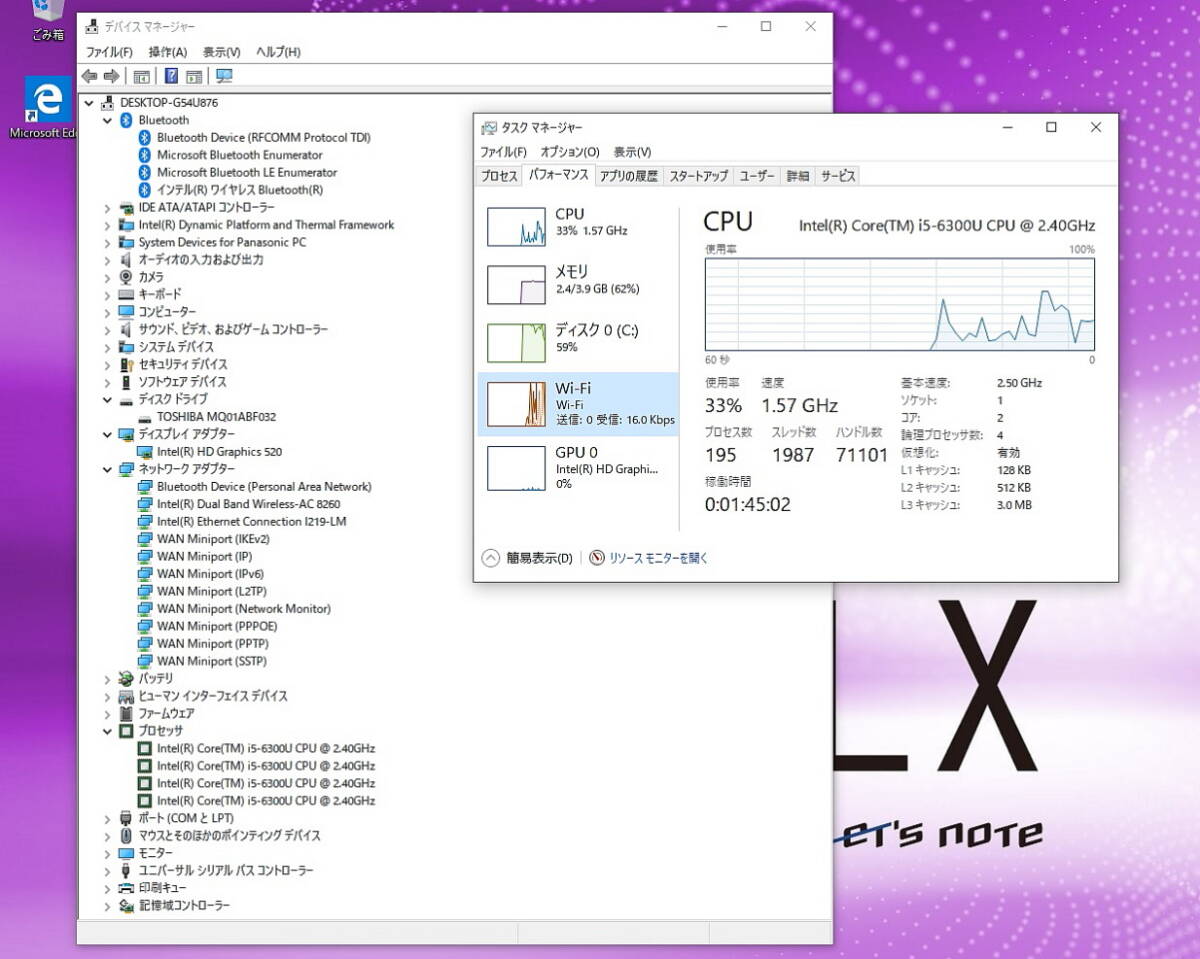Screen dimensions: 1200x959
Task: Click the DESKTOP-G54U876 computer icon
Action: pos(107,102)
